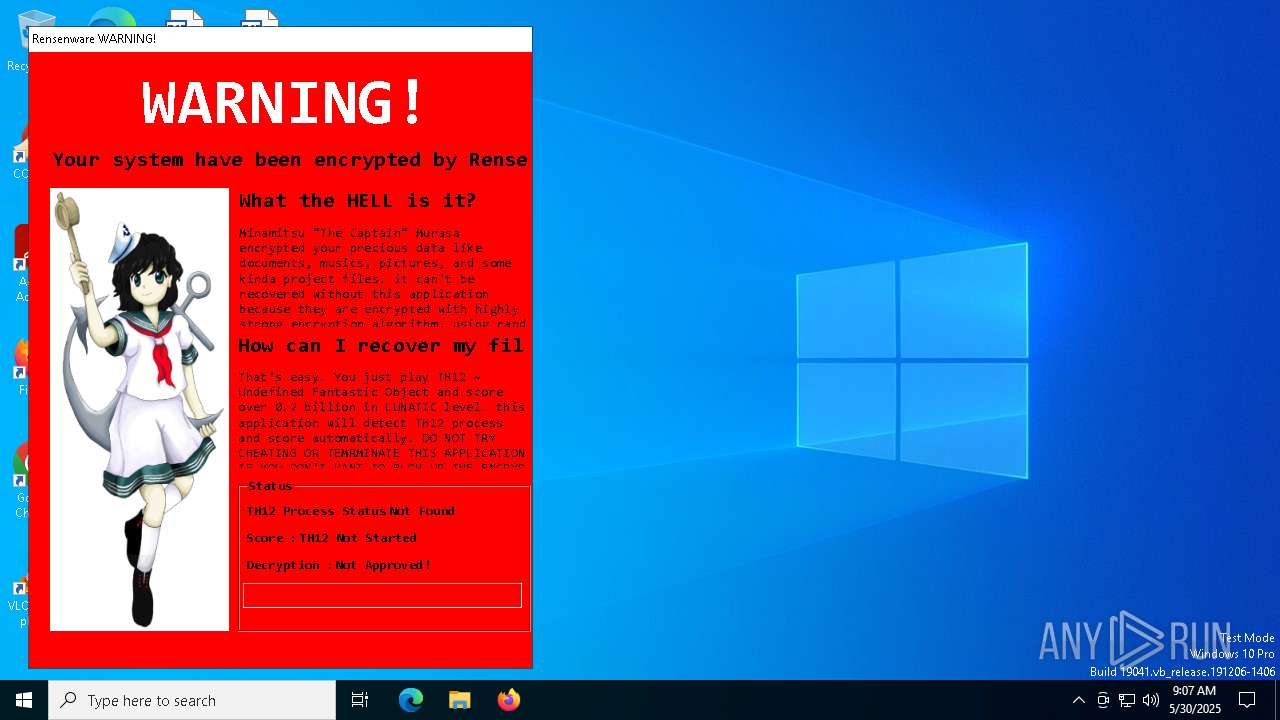Click the 'Not Found' status value
The width and height of the screenshot is (1280, 720).
422,511
